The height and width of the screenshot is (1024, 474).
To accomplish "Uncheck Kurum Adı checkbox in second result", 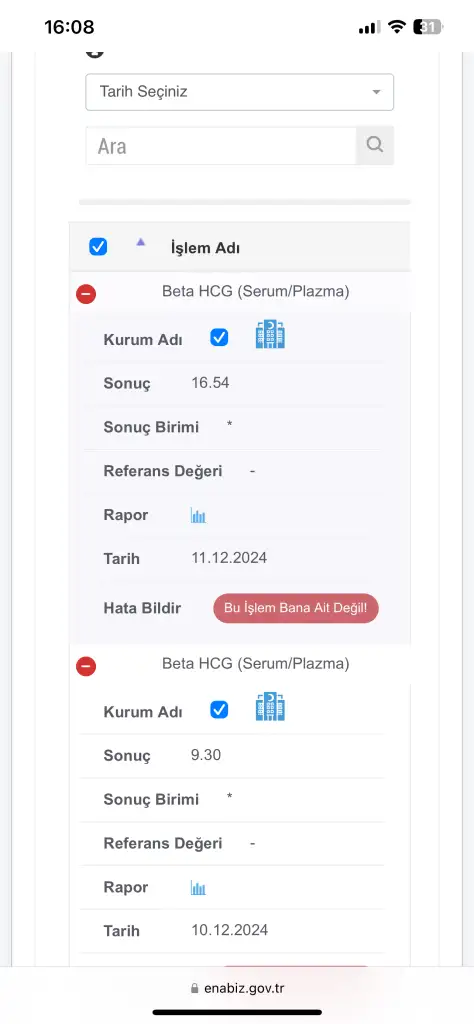I will pyautogui.click(x=219, y=710).
